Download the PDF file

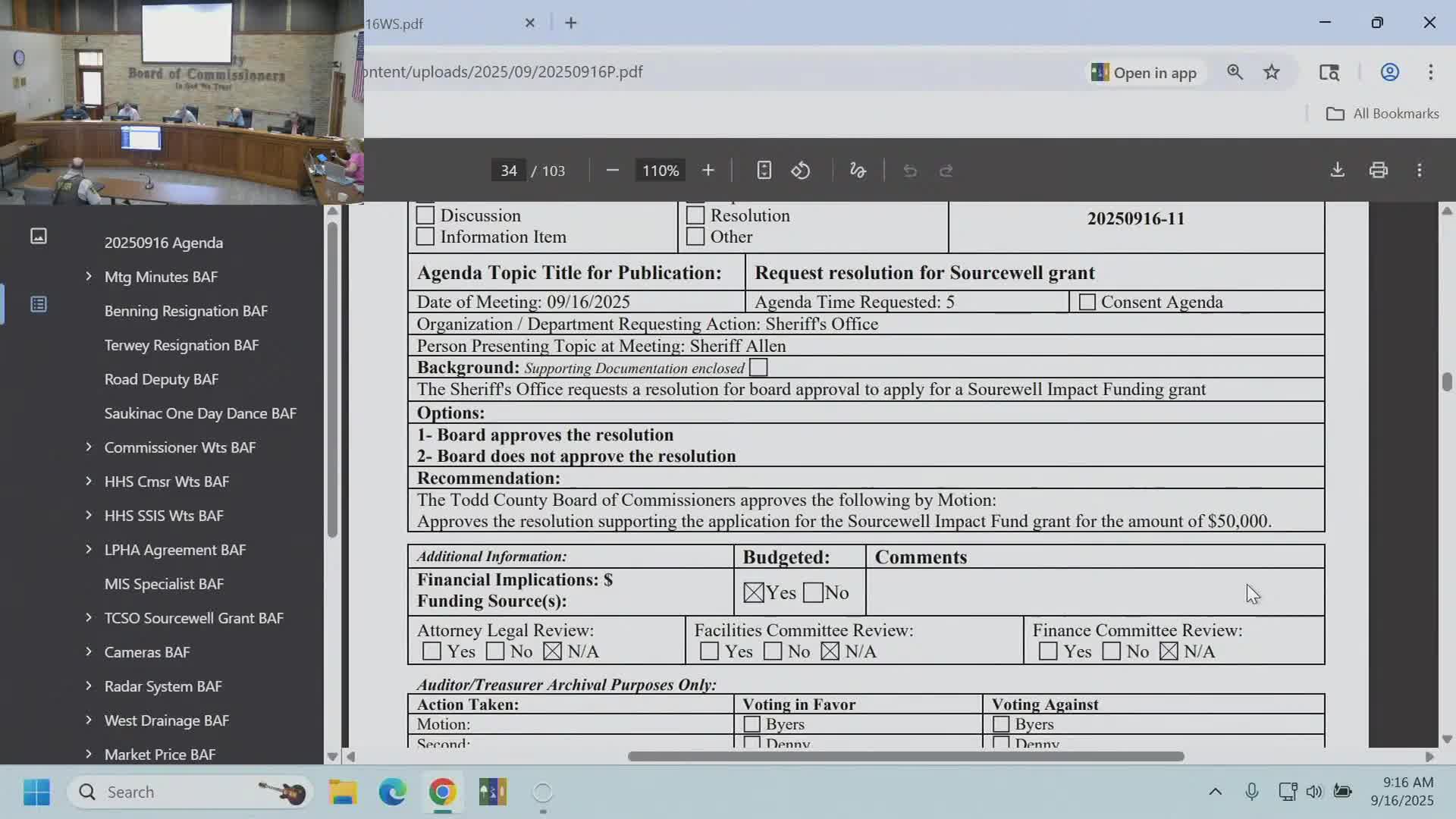(1338, 170)
